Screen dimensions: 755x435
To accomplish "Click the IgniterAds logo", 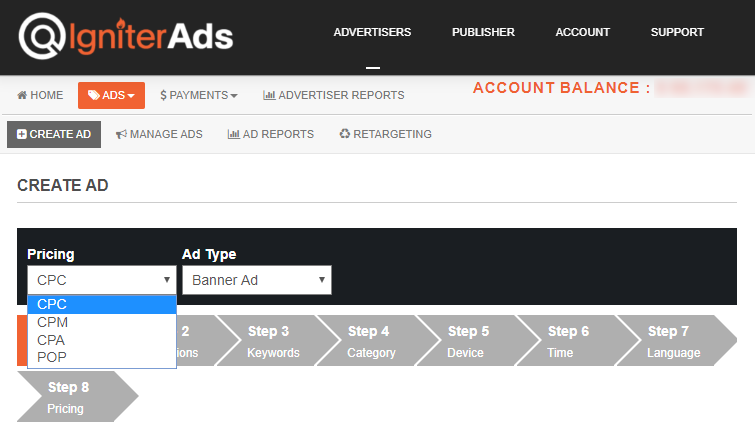I will (126, 36).
